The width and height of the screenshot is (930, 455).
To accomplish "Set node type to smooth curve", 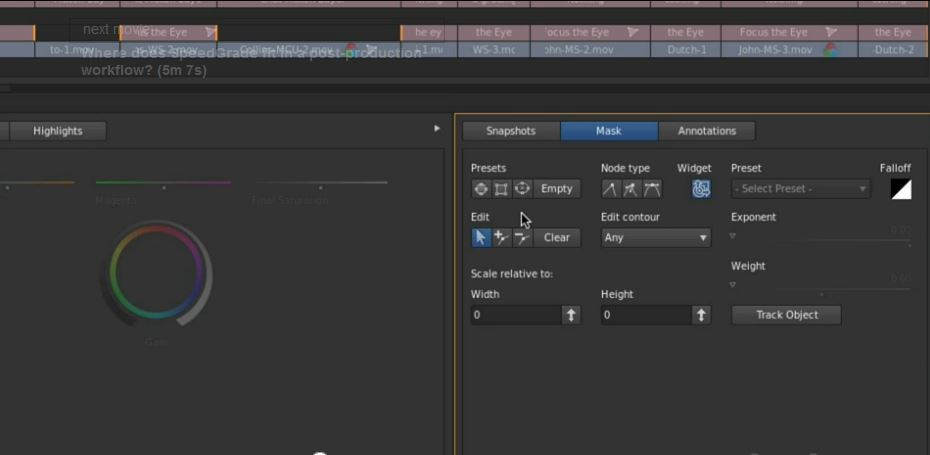I will pyautogui.click(x=652, y=189).
